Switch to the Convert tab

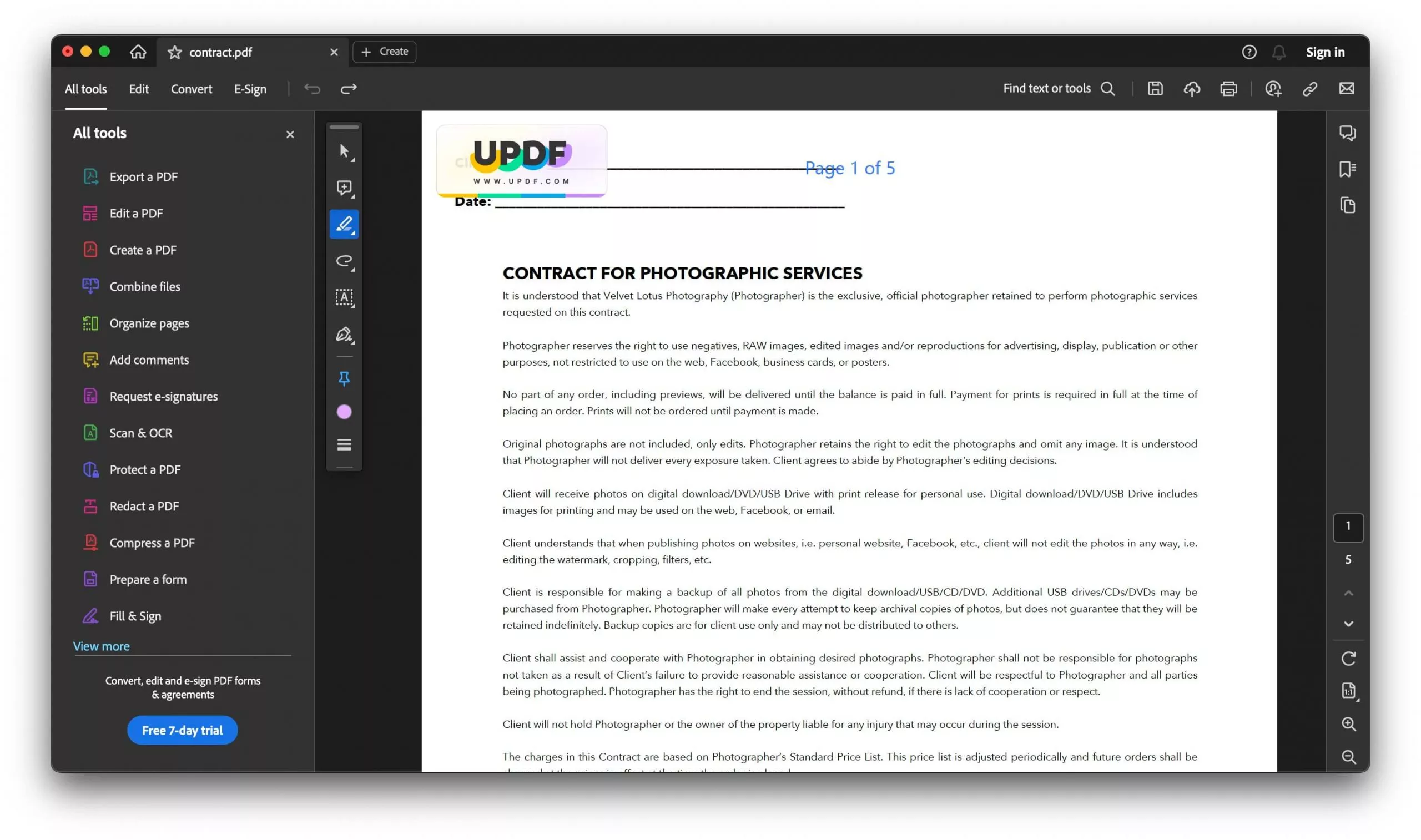tap(192, 89)
